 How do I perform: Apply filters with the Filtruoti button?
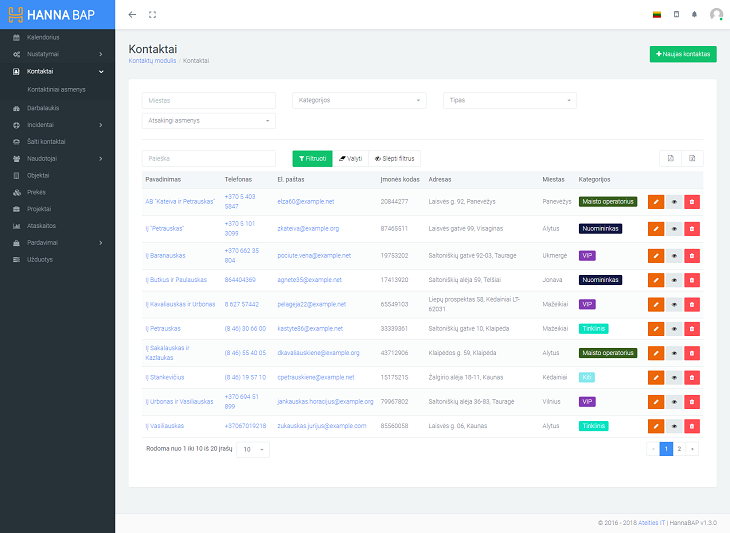[x=312, y=158]
